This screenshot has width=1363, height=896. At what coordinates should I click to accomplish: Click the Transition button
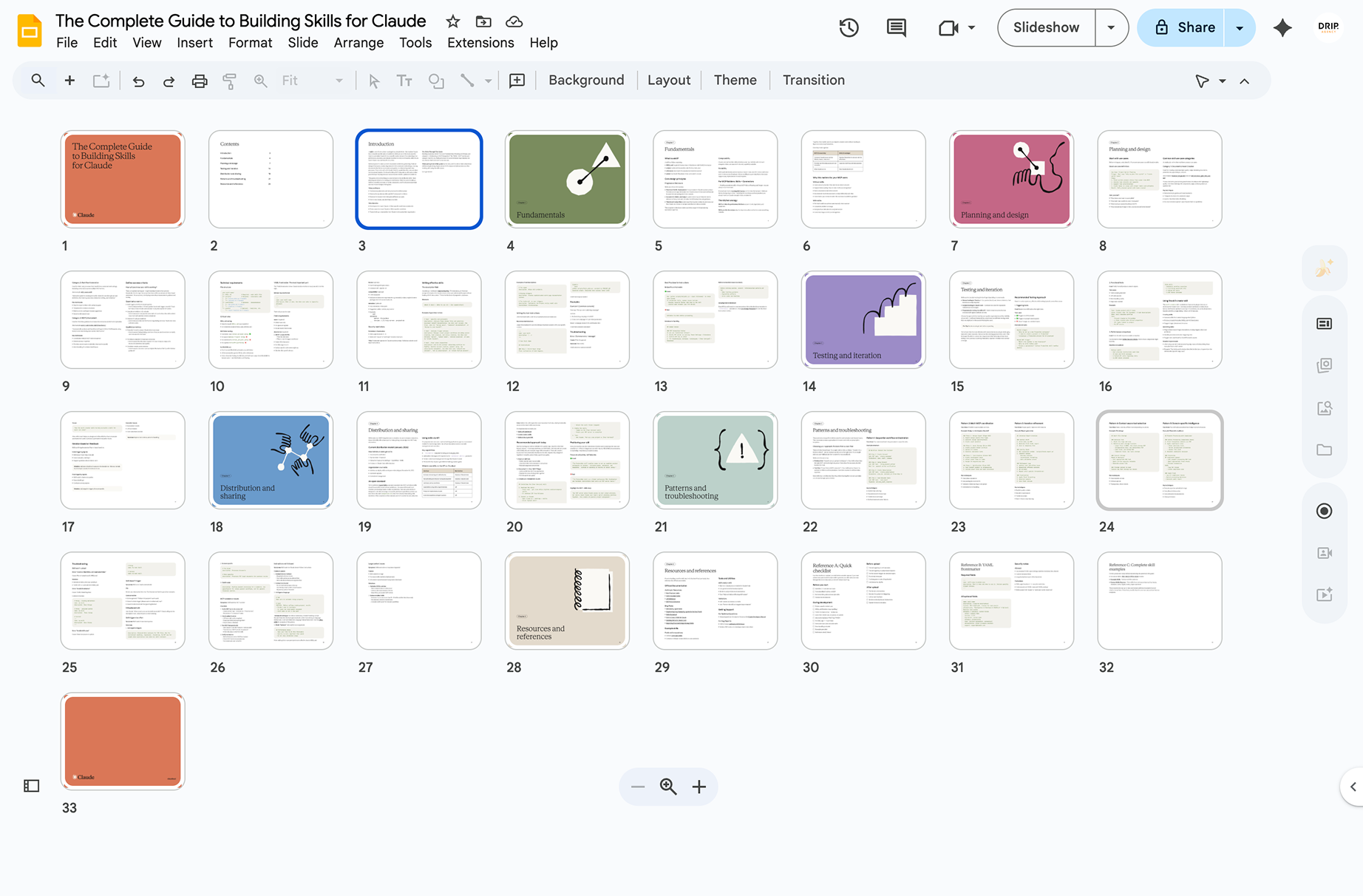pyautogui.click(x=813, y=80)
